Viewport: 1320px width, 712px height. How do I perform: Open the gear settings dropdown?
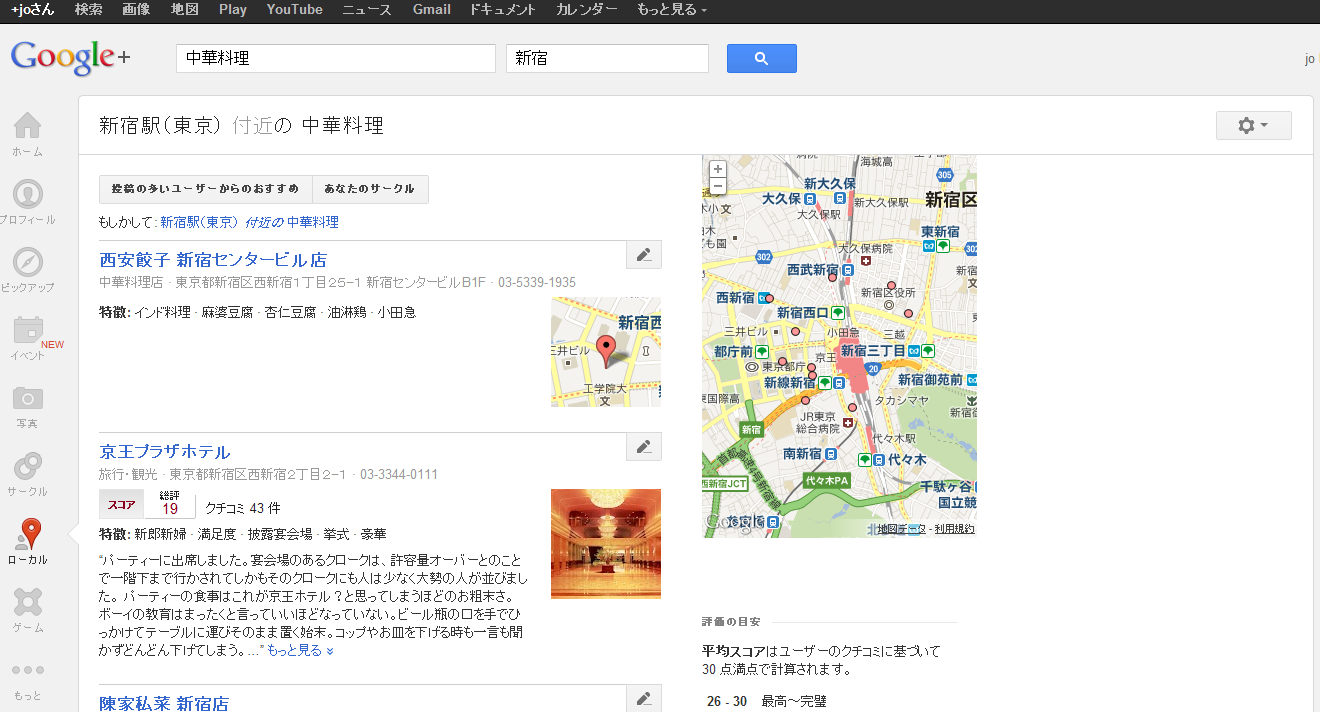[1253, 125]
